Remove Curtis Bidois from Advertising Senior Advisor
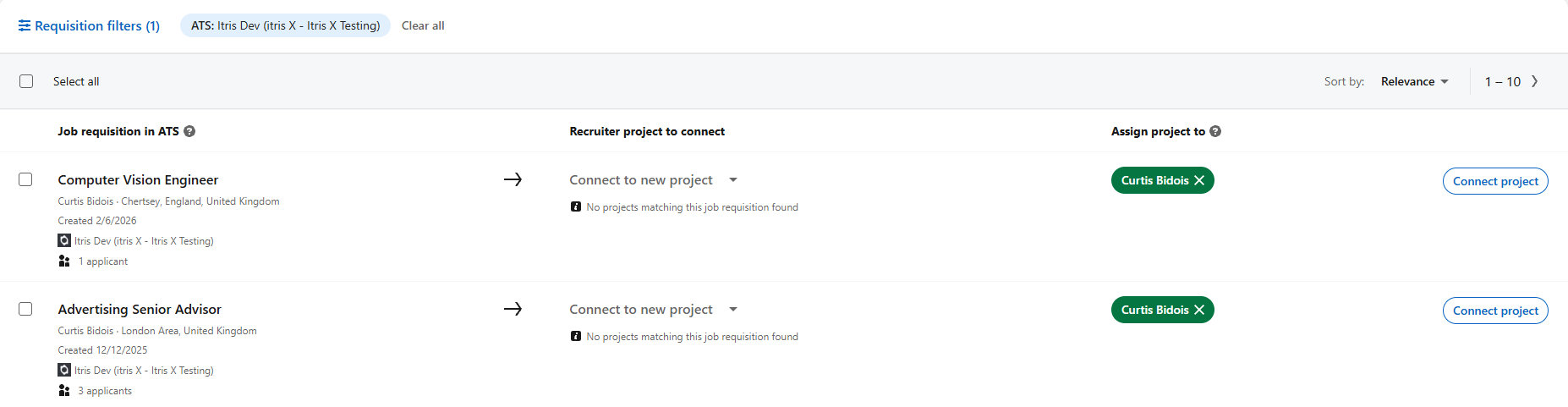Screen dimensions: 1568x407 [x=1199, y=310]
